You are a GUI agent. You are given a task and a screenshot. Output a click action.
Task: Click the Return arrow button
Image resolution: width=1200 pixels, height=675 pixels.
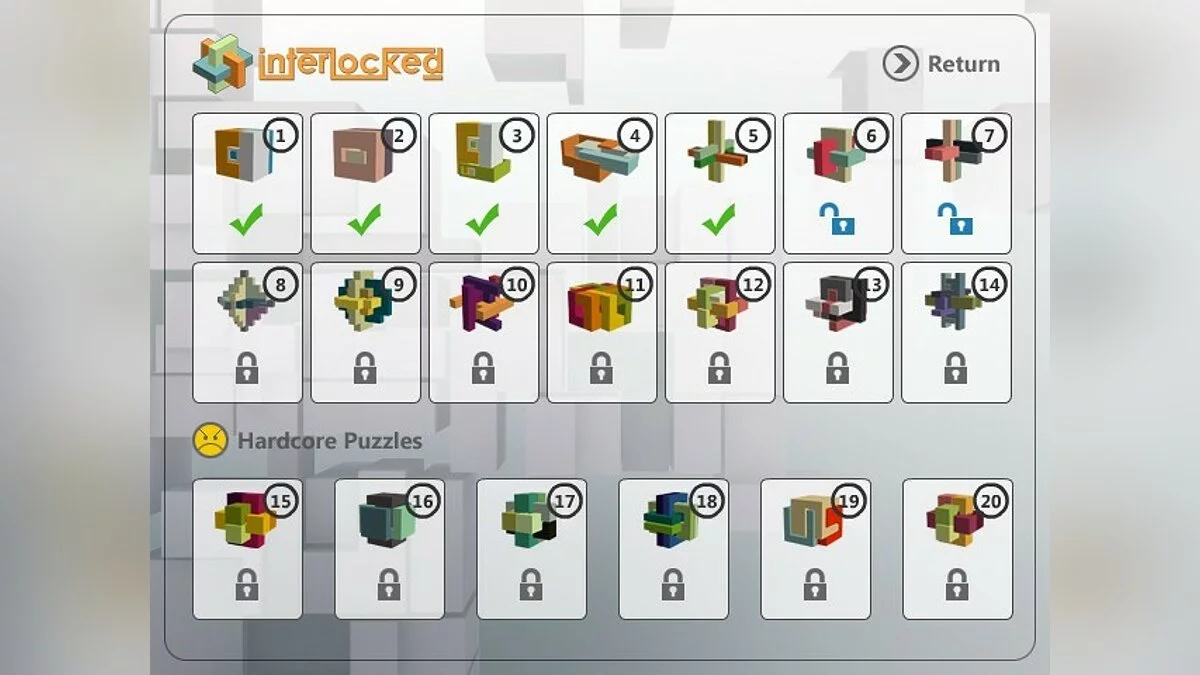(x=900, y=64)
